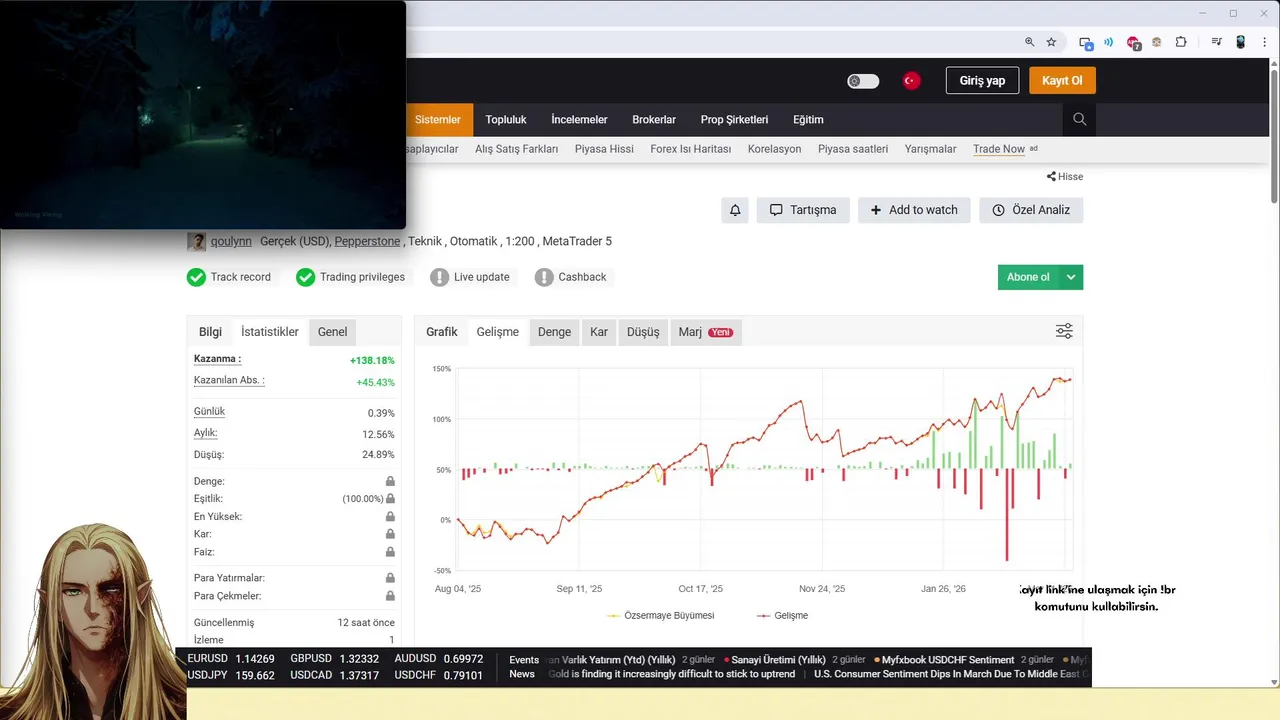
Task: Toggle the dark mode switch in header
Action: point(863,81)
